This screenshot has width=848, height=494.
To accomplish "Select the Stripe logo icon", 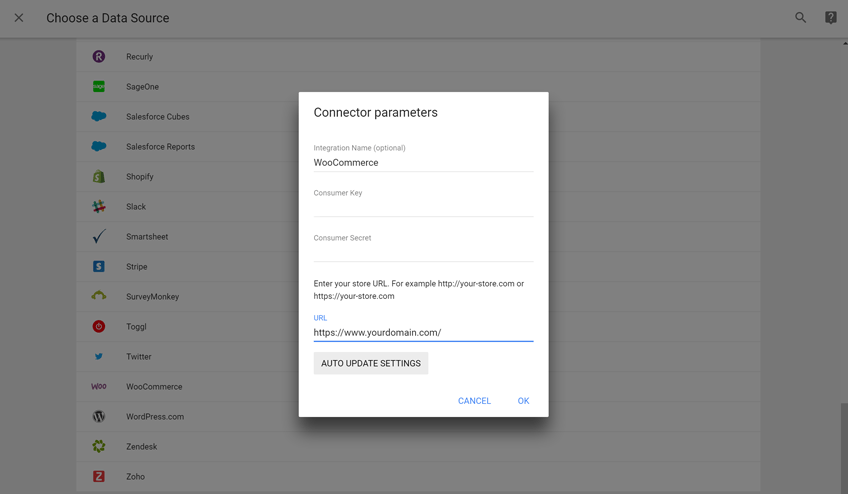I will point(98,266).
